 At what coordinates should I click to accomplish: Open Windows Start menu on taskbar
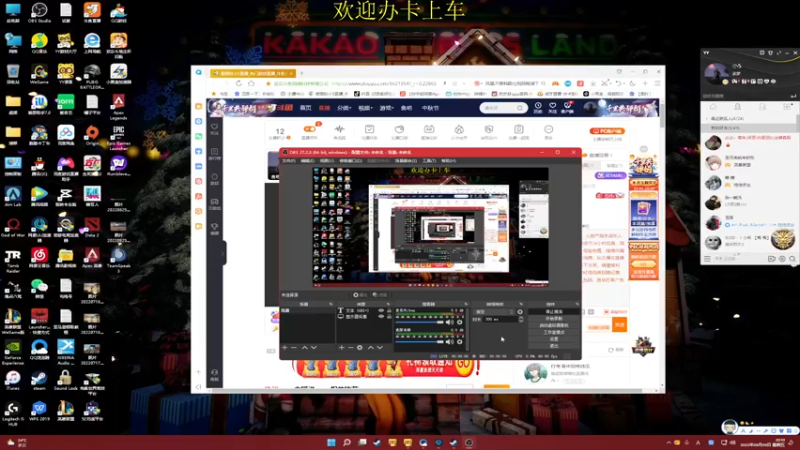331,442
